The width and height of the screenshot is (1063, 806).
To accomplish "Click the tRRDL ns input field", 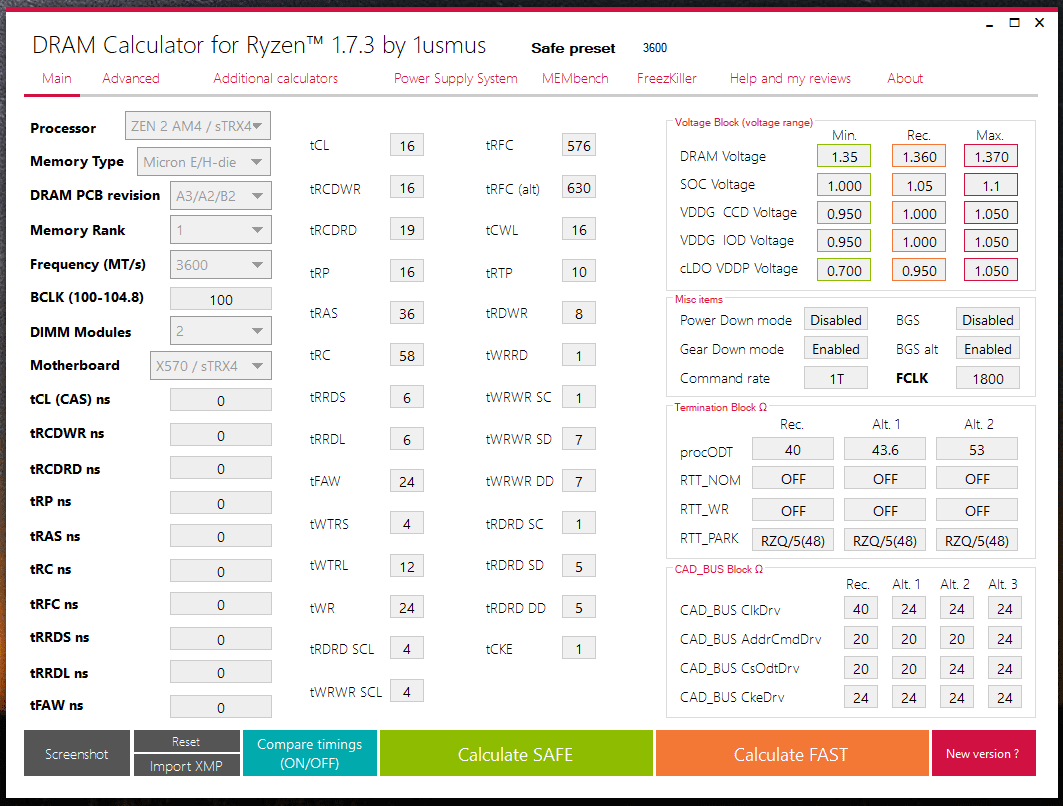I will (x=220, y=672).
